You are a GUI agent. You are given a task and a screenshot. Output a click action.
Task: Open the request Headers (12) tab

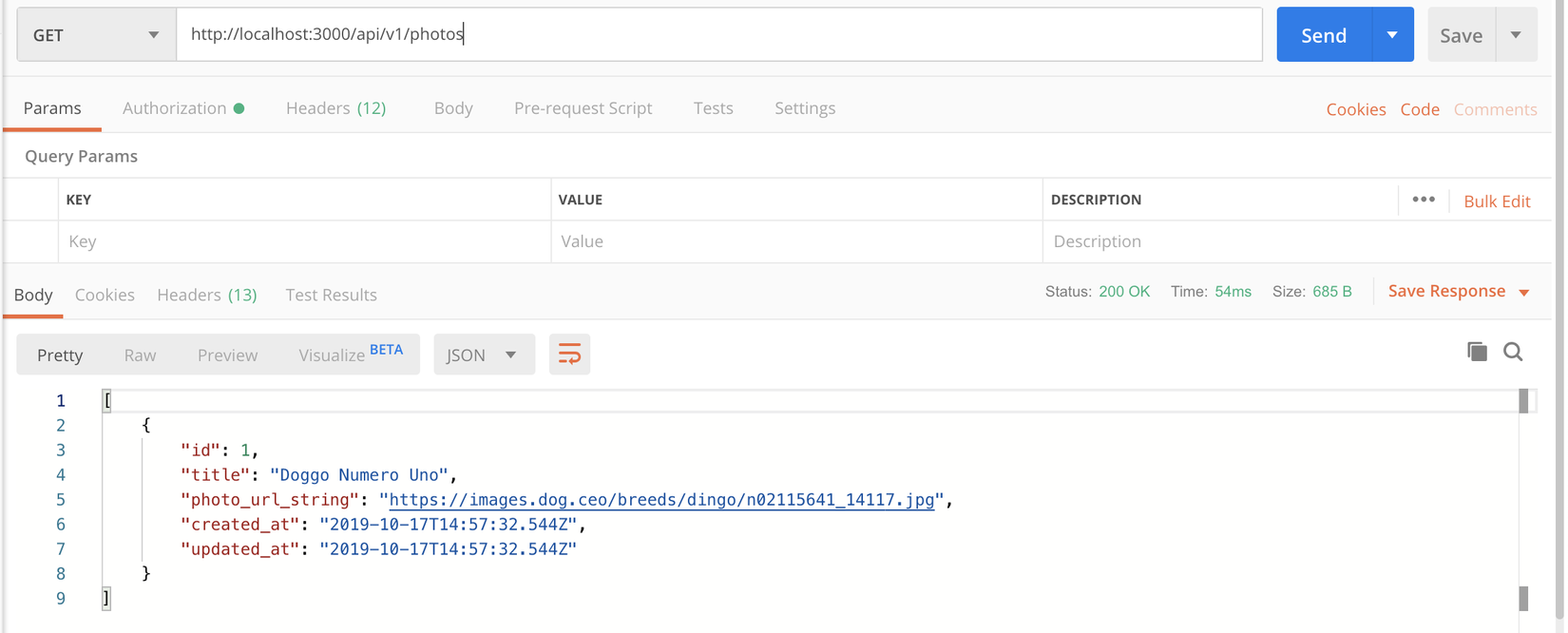[335, 108]
